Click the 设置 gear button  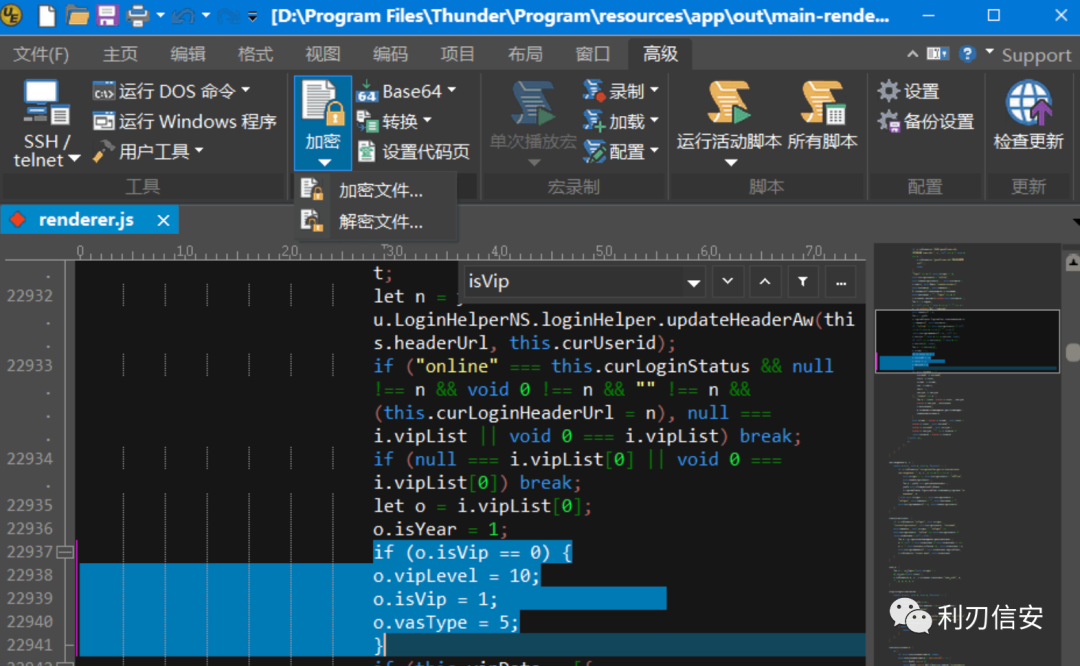[909, 91]
